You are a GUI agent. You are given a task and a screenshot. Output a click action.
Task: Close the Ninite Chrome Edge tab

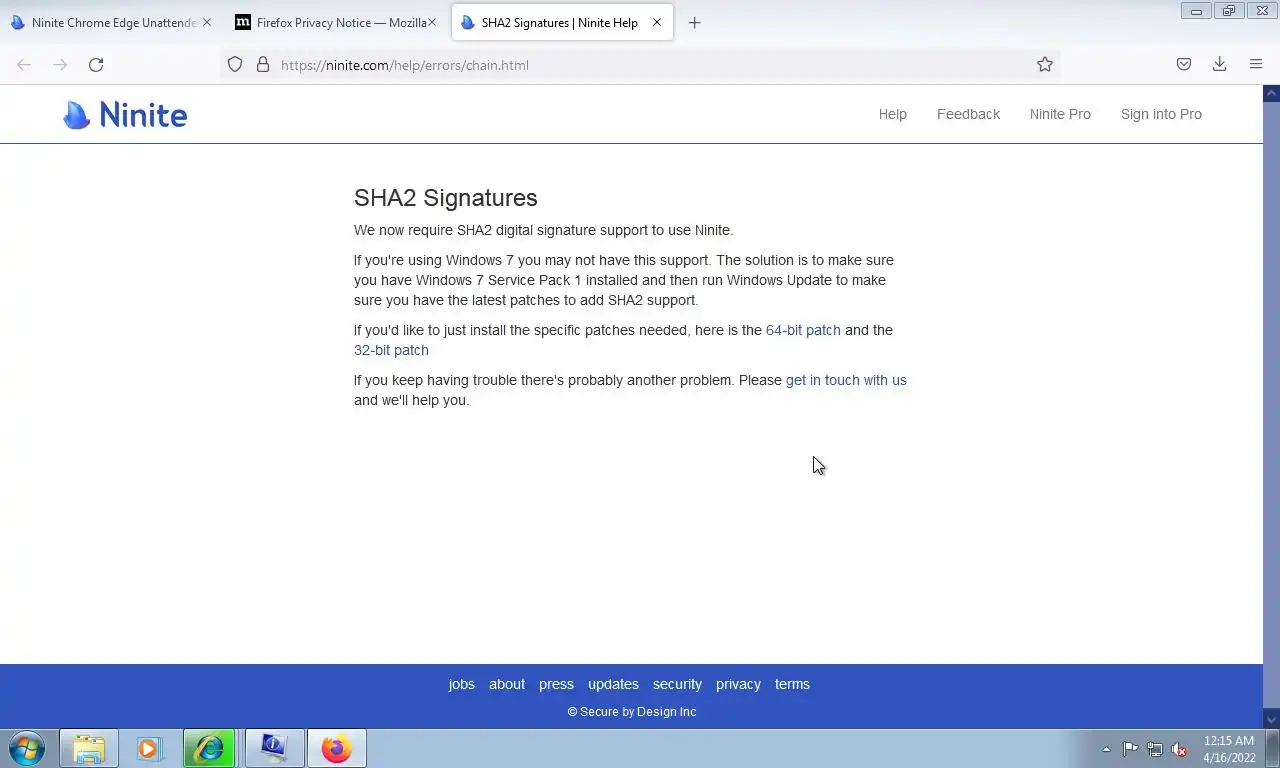[207, 22]
